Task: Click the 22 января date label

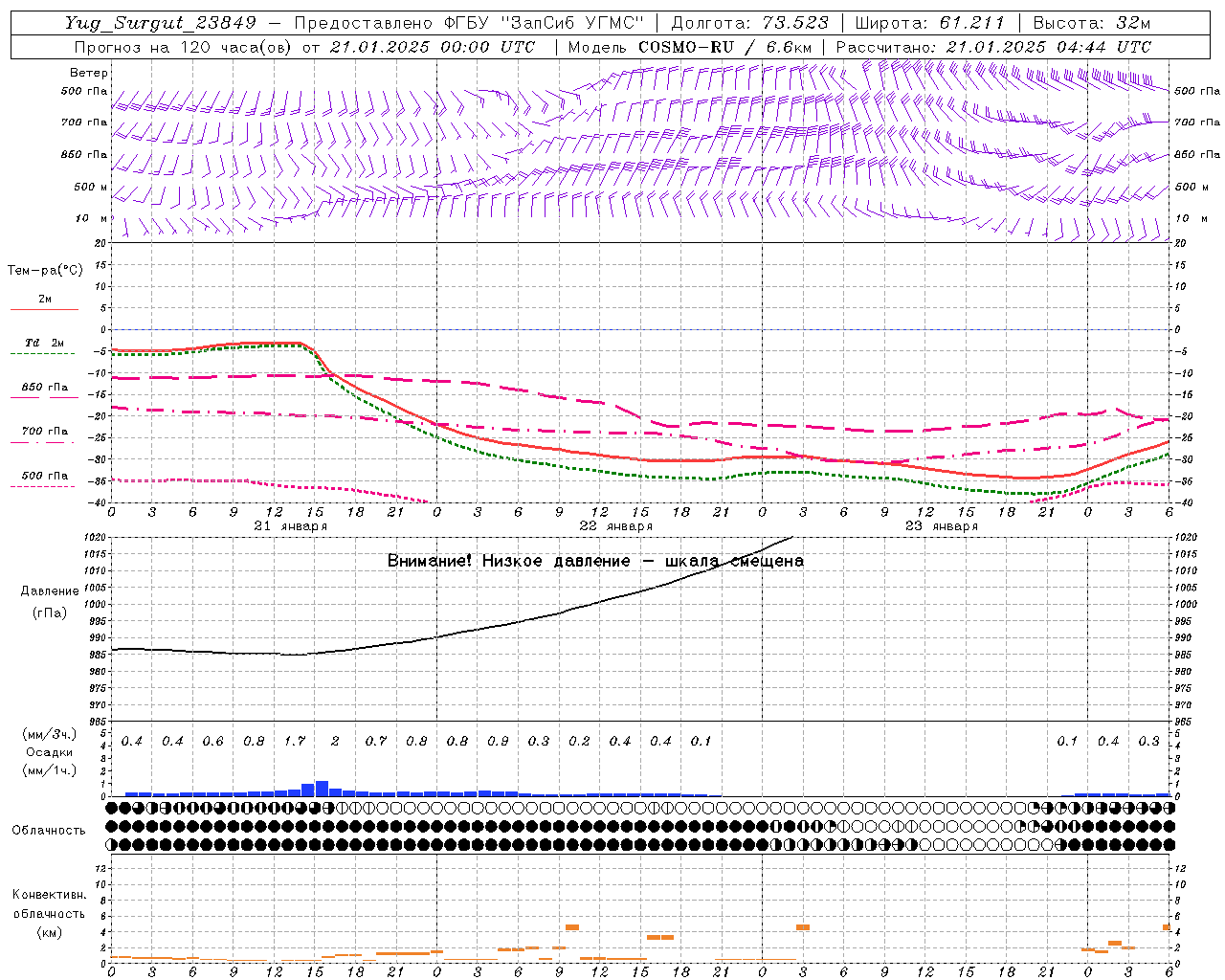Action: pyautogui.click(x=616, y=526)
